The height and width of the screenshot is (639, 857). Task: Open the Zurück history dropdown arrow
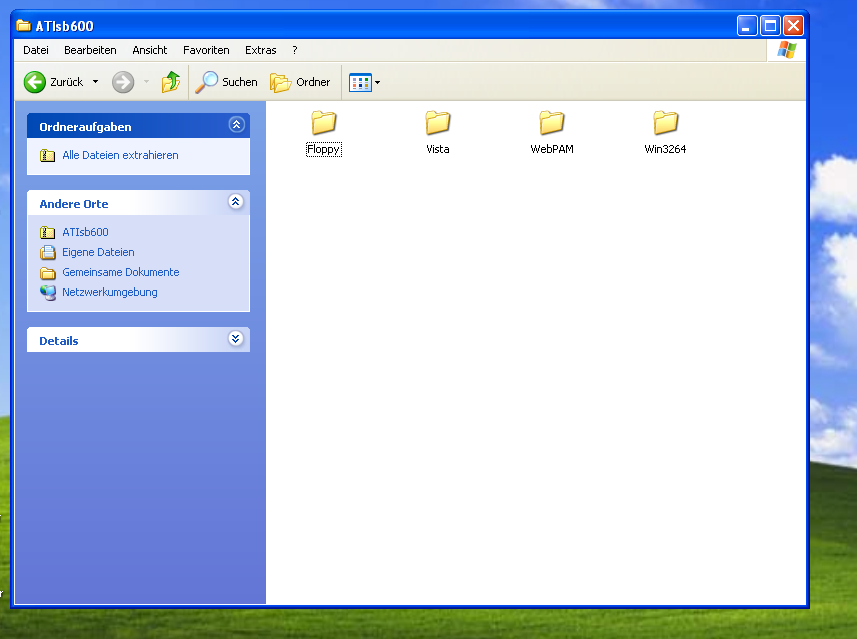[x=95, y=82]
